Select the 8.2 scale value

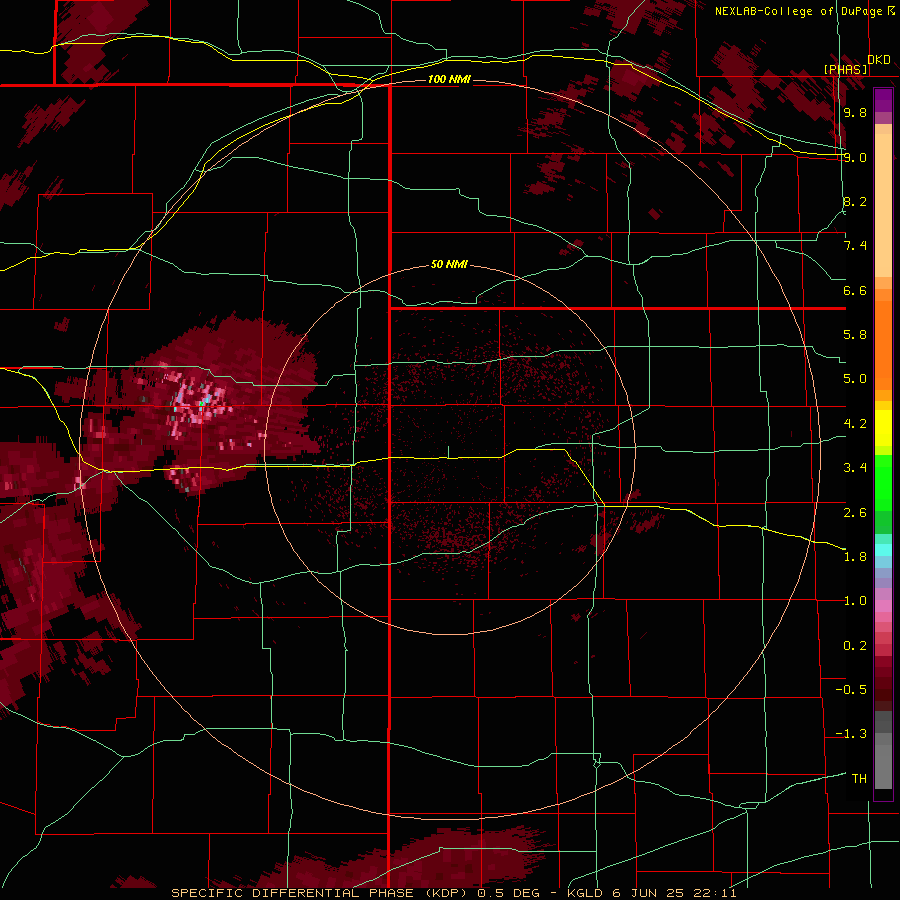pos(855,201)
